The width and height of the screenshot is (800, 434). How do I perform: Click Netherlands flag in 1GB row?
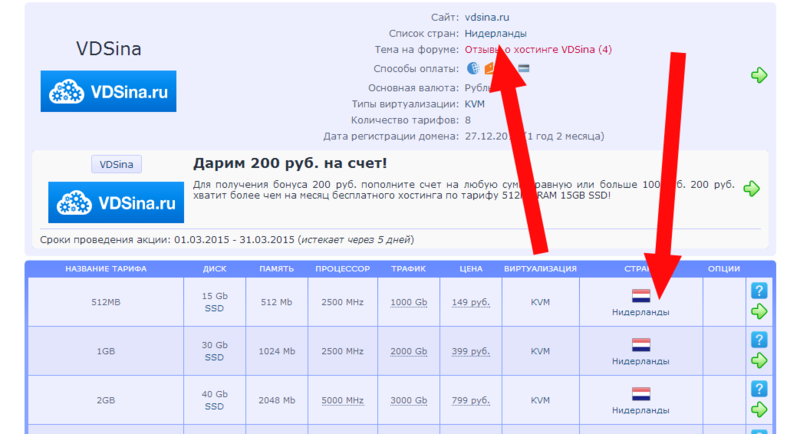click(x=641, y=345)
